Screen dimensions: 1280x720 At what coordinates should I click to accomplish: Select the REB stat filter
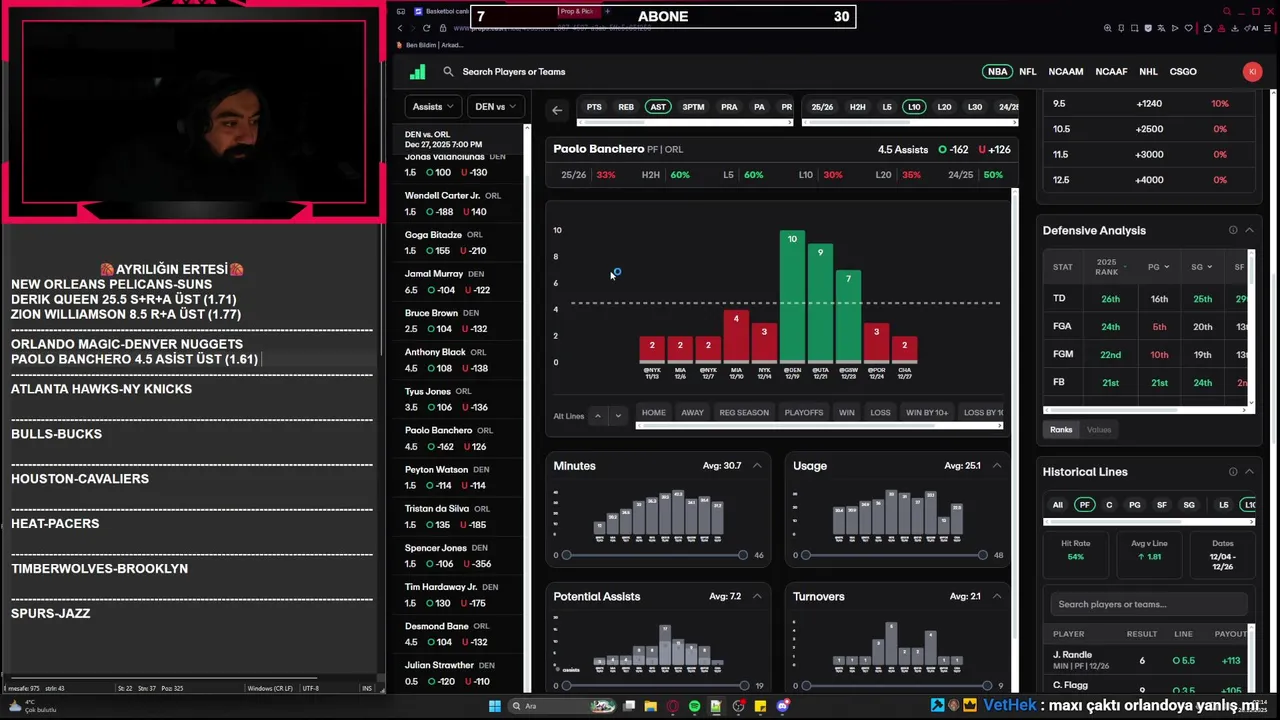[626, 107]
